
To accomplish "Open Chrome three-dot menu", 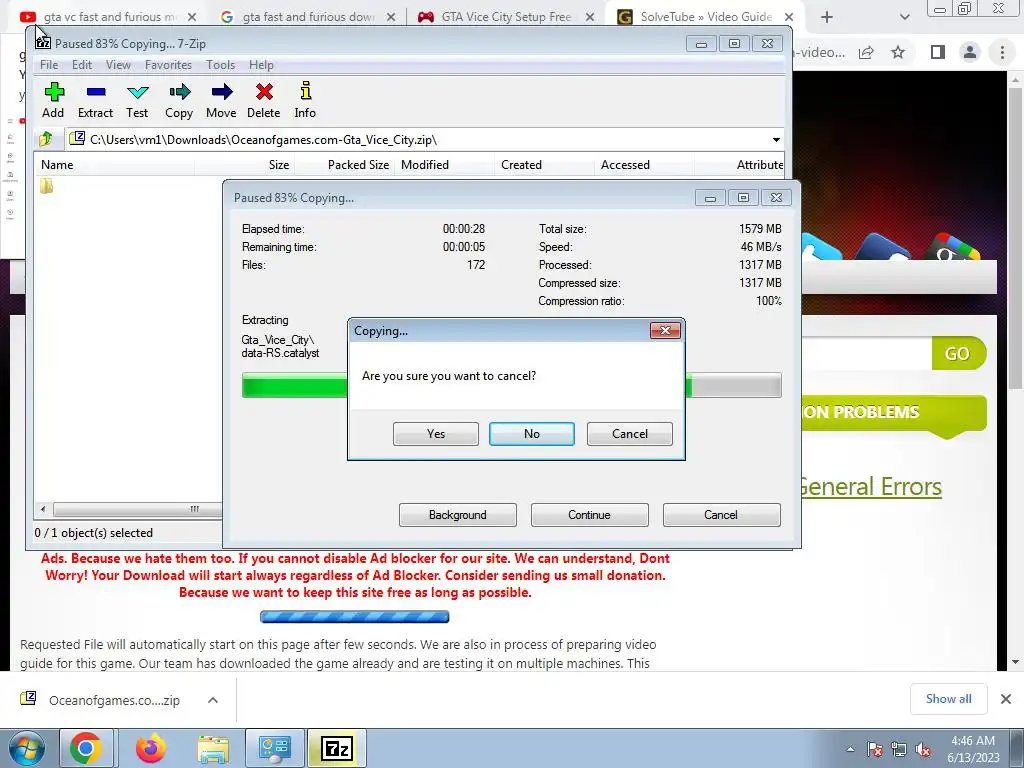I will pyautogui.click(x=1002, y=52).
